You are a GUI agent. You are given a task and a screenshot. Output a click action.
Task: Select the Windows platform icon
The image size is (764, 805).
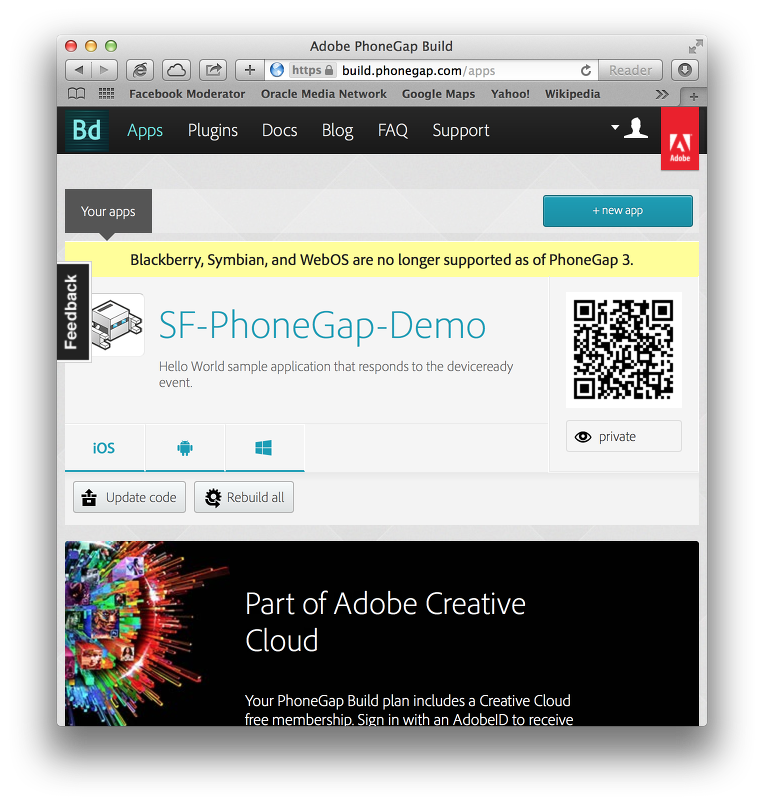point(264,448)
